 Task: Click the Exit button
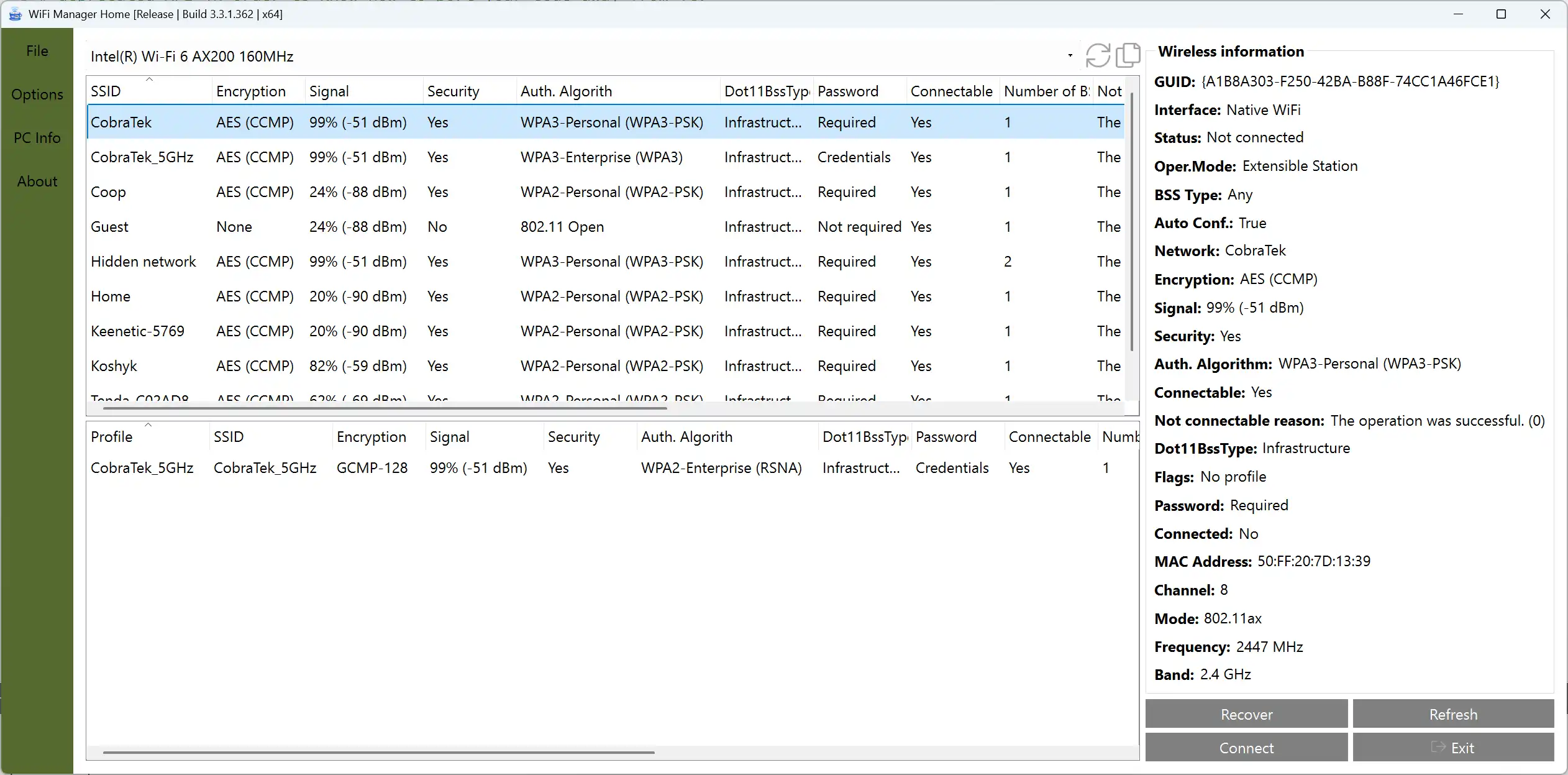coord(1453,748)
